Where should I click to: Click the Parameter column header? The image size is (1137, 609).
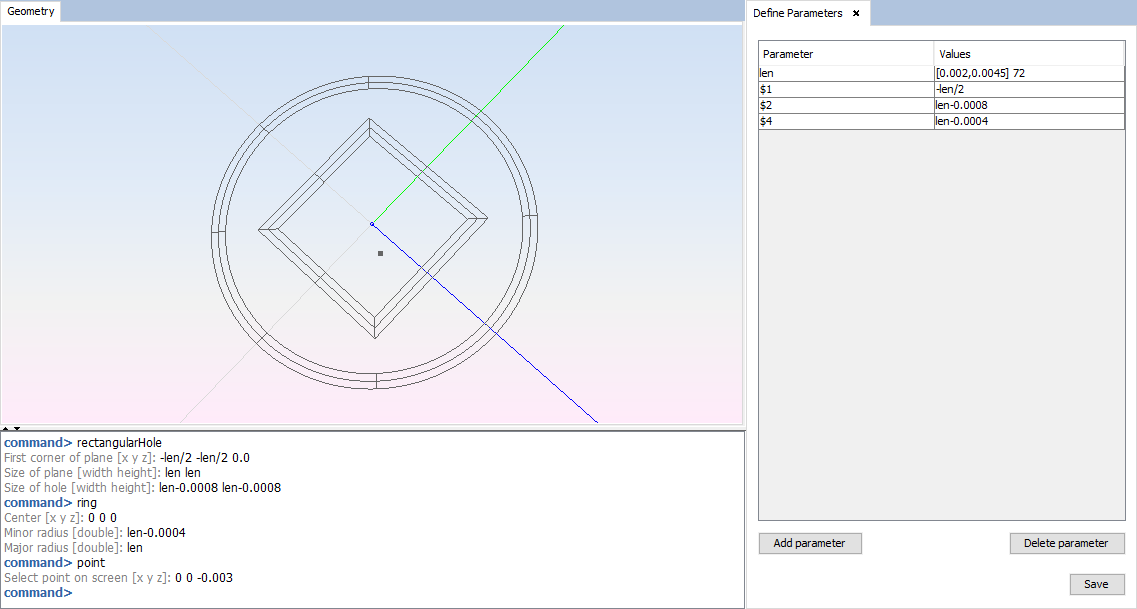tap(846, 54)
